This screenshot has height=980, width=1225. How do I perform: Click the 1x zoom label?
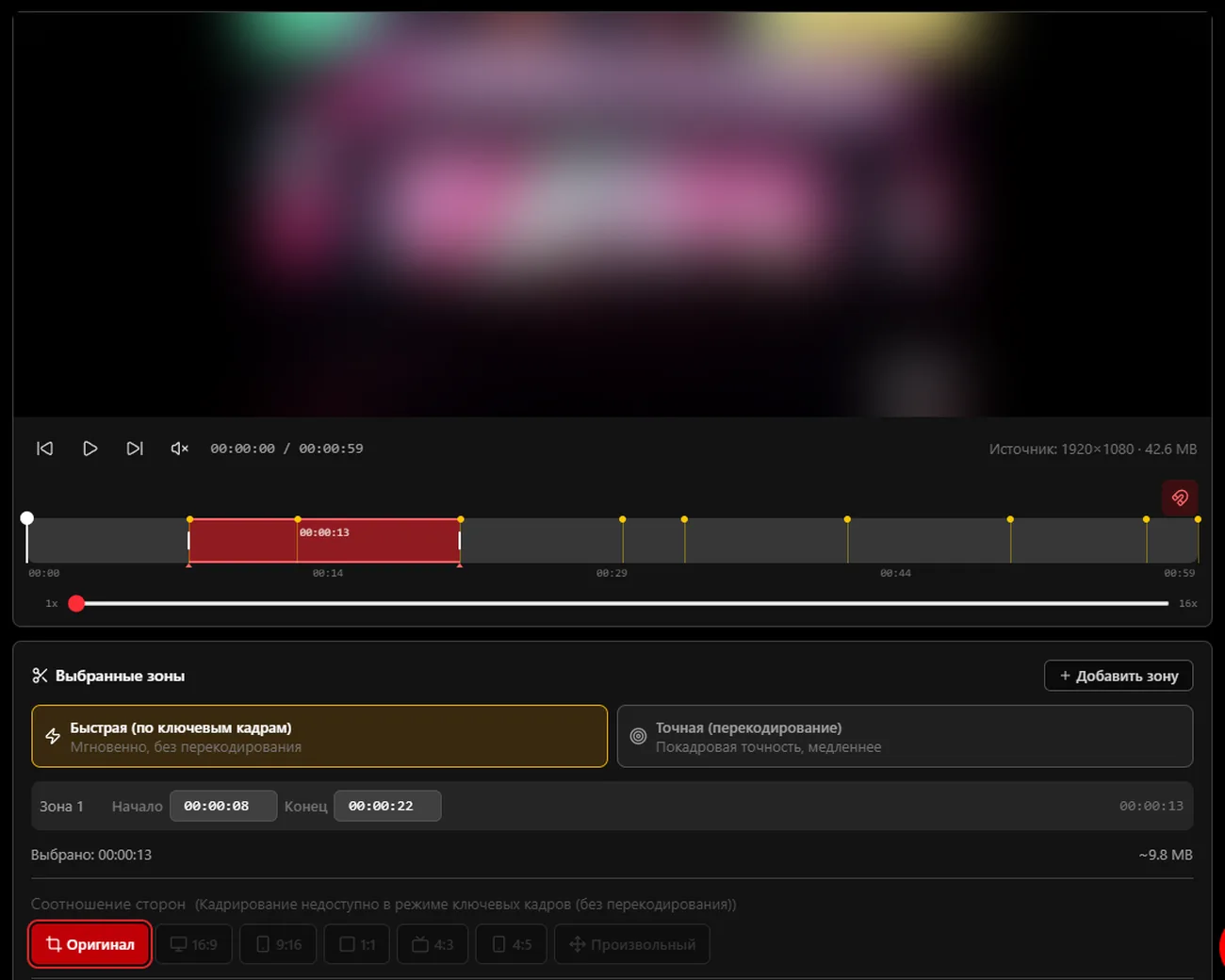coord(52,603)
